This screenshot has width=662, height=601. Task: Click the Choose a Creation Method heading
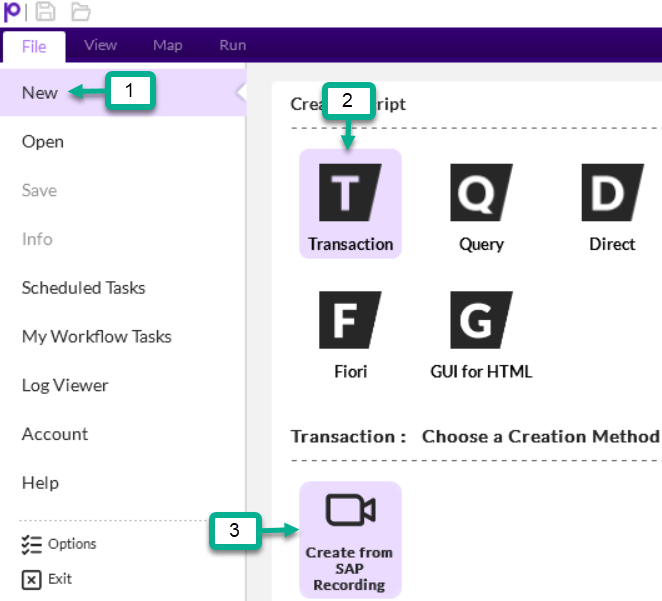[x=541, y=437]
